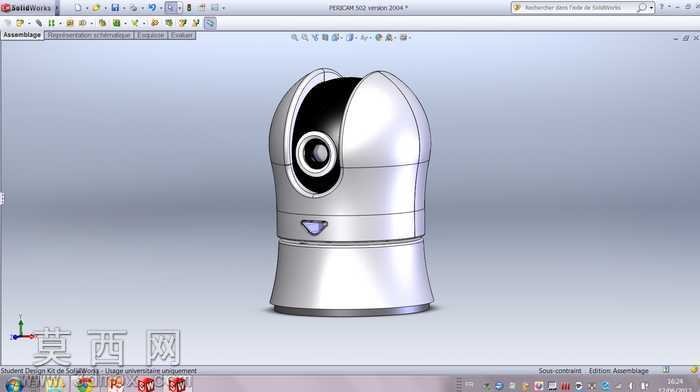The image size is (700, 392).
Task: Click the yellow Insert Components icon
Action: point(20,23)
